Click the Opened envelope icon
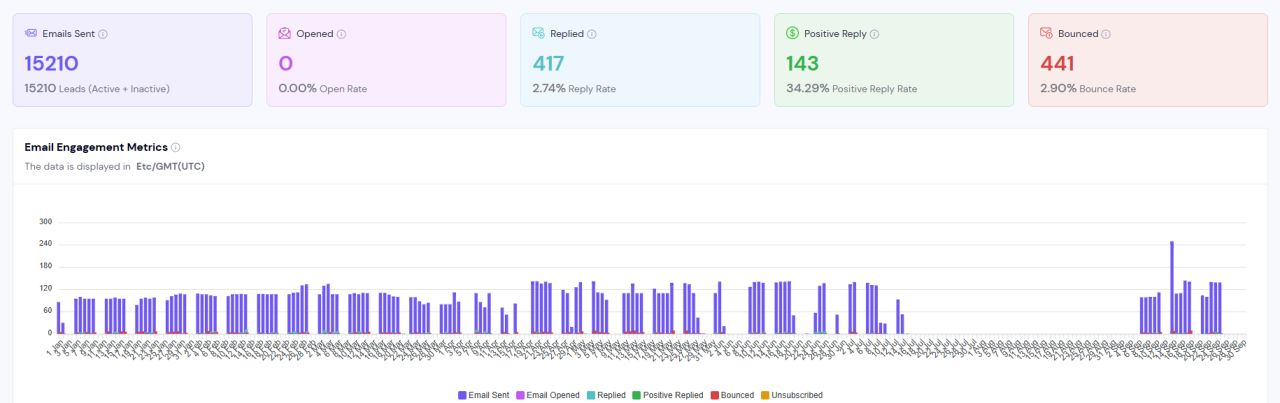The image size is (1280, 403). 285,33
